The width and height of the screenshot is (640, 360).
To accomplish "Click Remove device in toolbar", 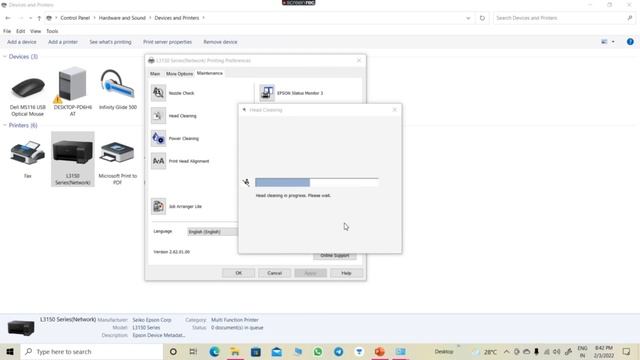I will point(220,42).
